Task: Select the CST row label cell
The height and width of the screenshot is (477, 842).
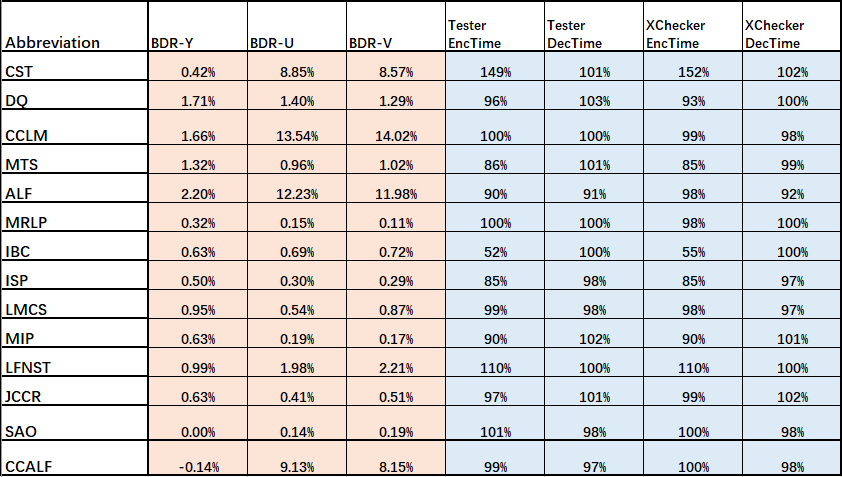Action: tap(75, 66)
